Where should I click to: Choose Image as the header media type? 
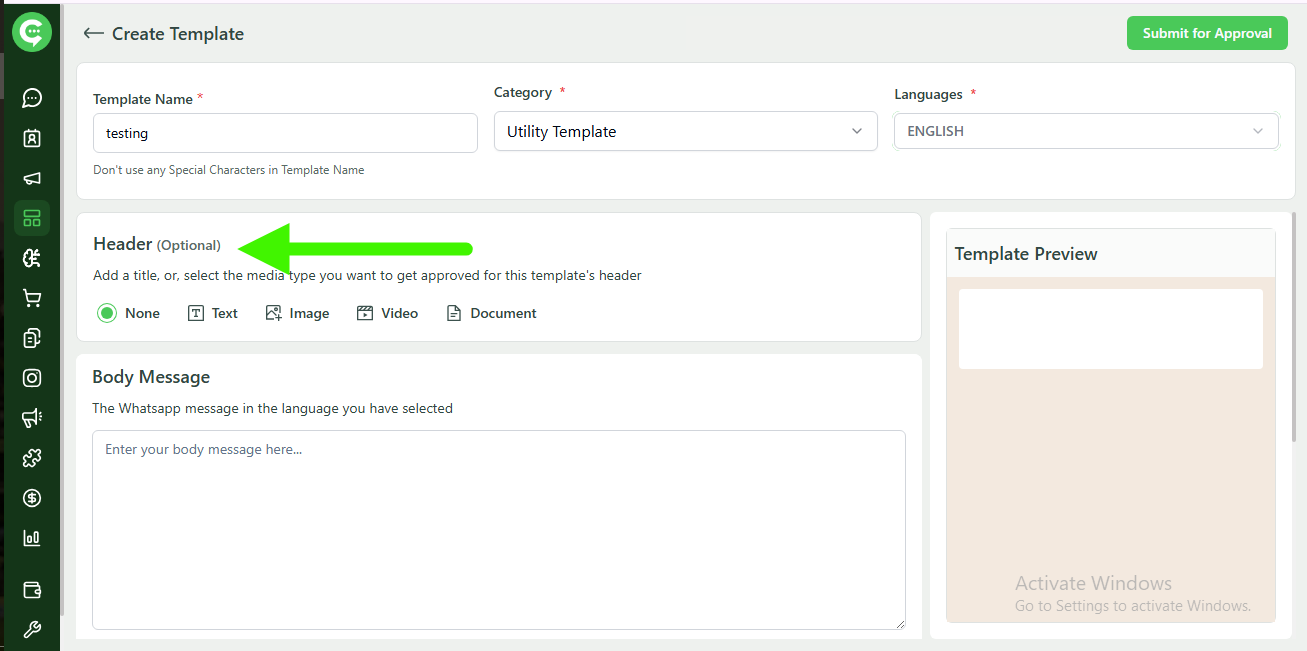297,313
